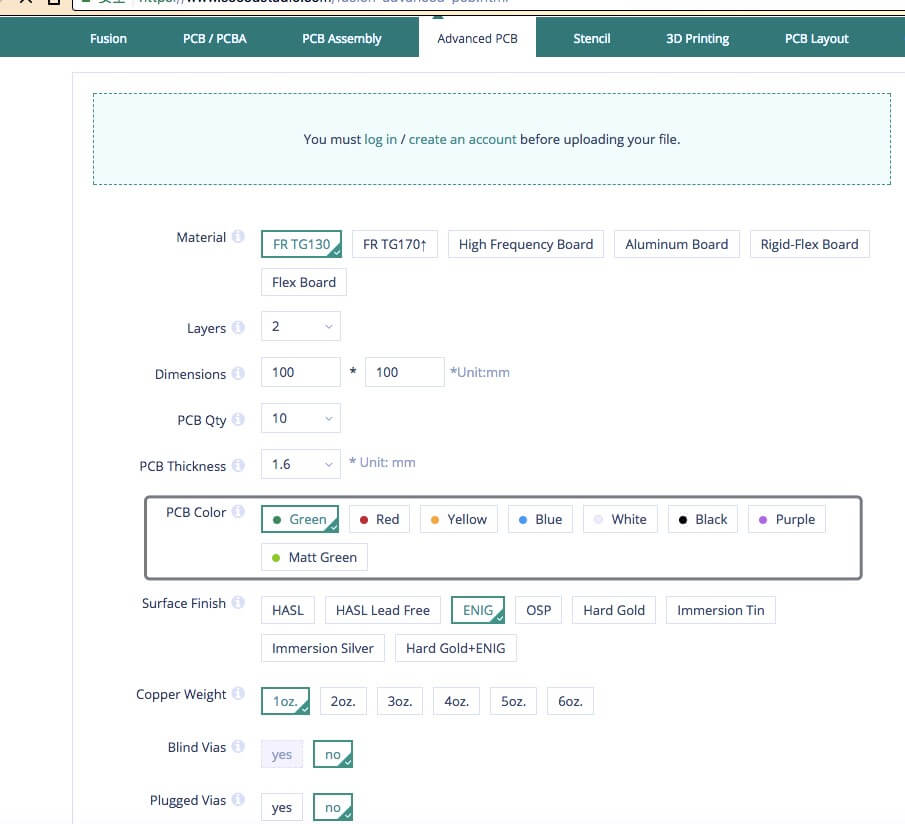The width and height of the screenshot is (905, 824).
Task: Click the PCB Thickness info icon
Action: tap(238, 466)
